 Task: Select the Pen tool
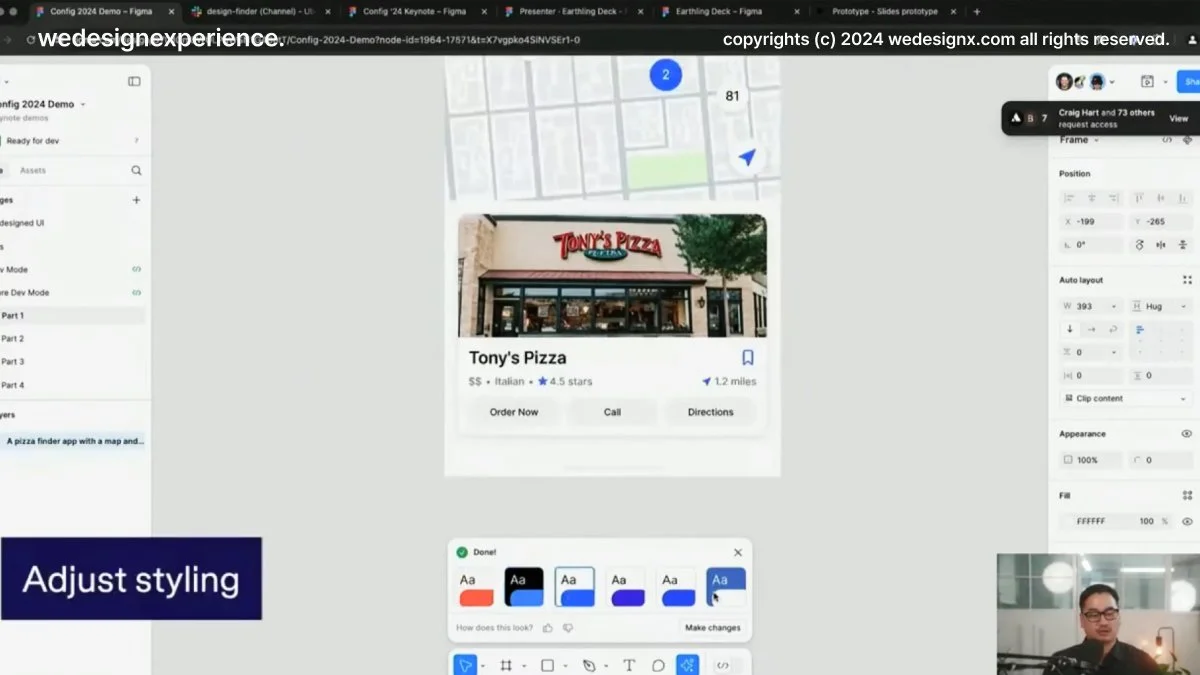coord(589,665)
